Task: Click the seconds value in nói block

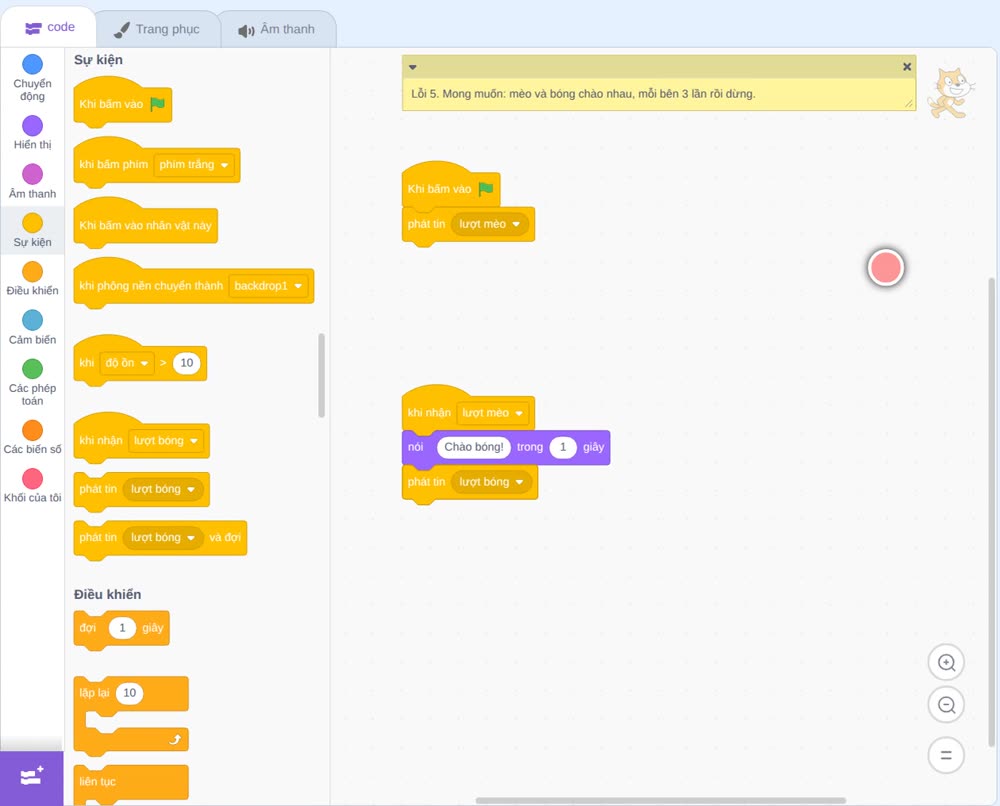Action: tap(562, 447)
